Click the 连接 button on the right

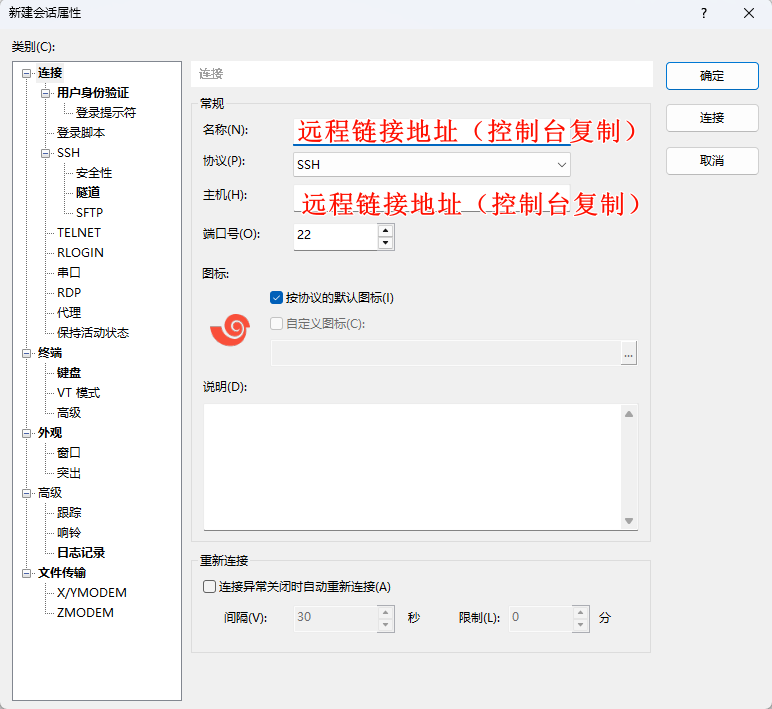point(712,118)
